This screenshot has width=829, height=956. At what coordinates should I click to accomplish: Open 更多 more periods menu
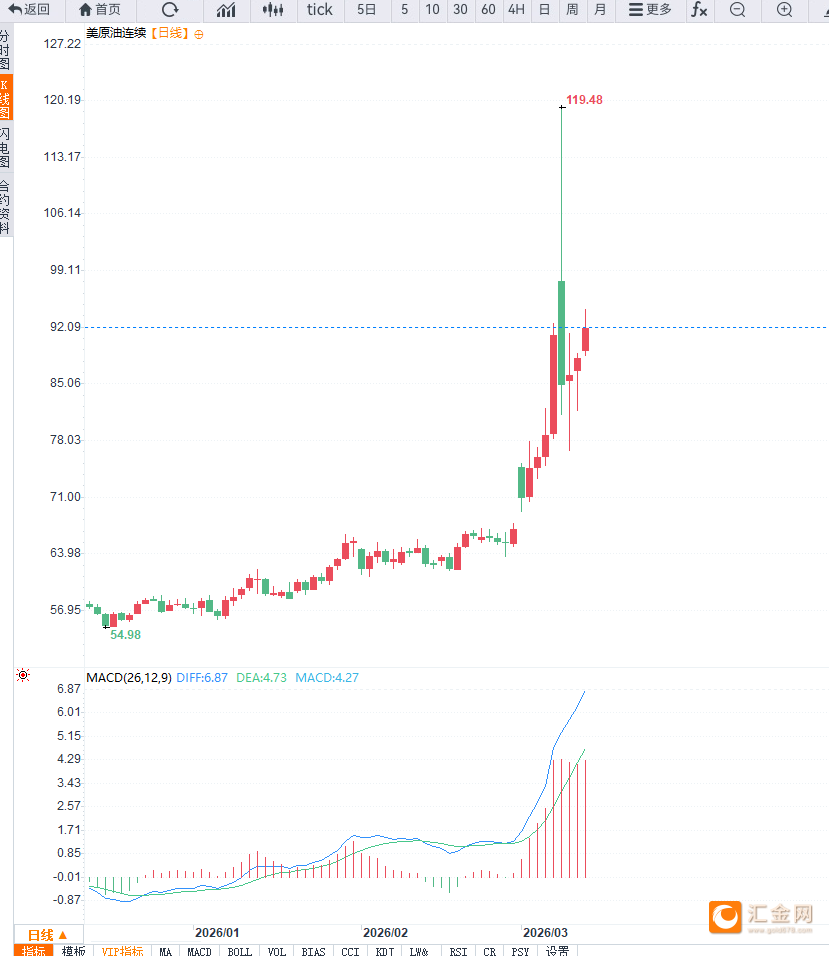[x=650, y=10]
